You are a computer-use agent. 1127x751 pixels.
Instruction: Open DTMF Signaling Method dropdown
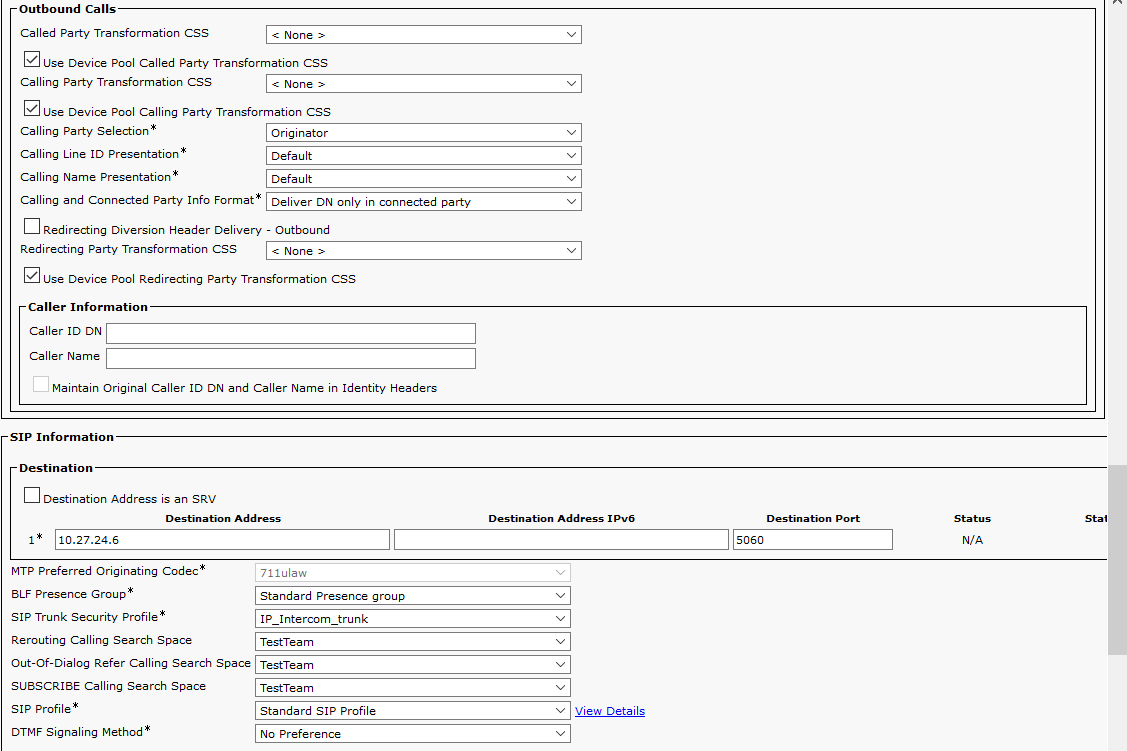coord(413,734)
